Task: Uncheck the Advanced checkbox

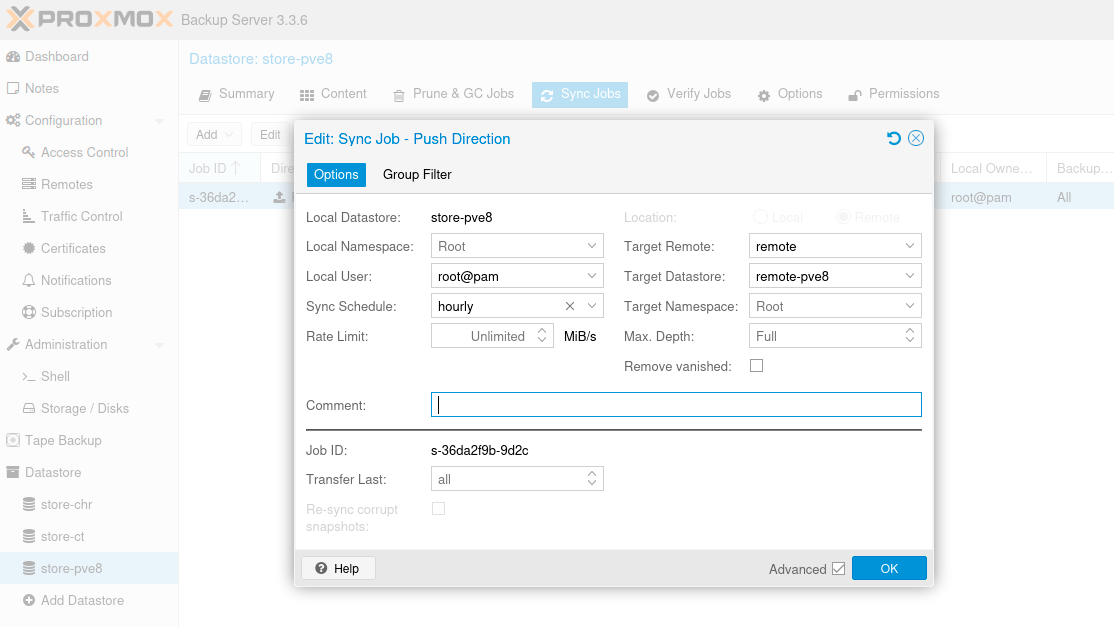Action: pos(838,569)
